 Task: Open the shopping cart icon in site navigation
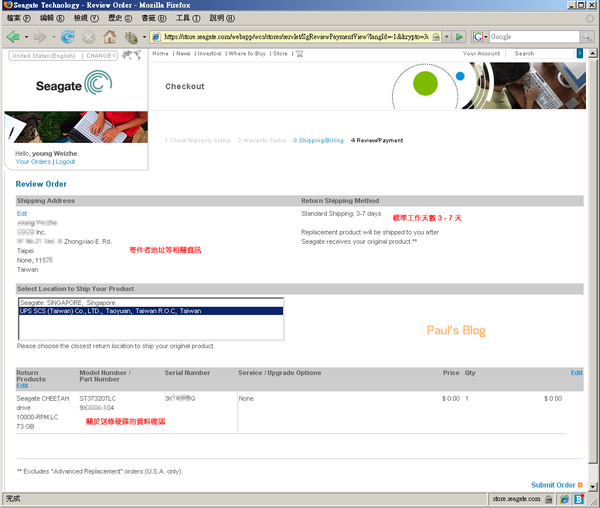pyautogui.click(x=300, y=54)
